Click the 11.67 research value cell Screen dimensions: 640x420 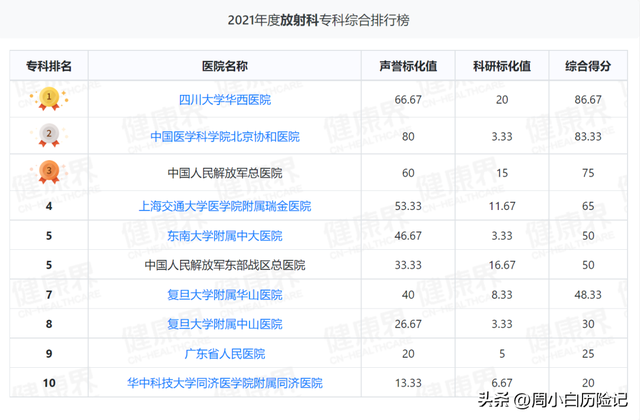pyautogui.click(x=502, y=206)
